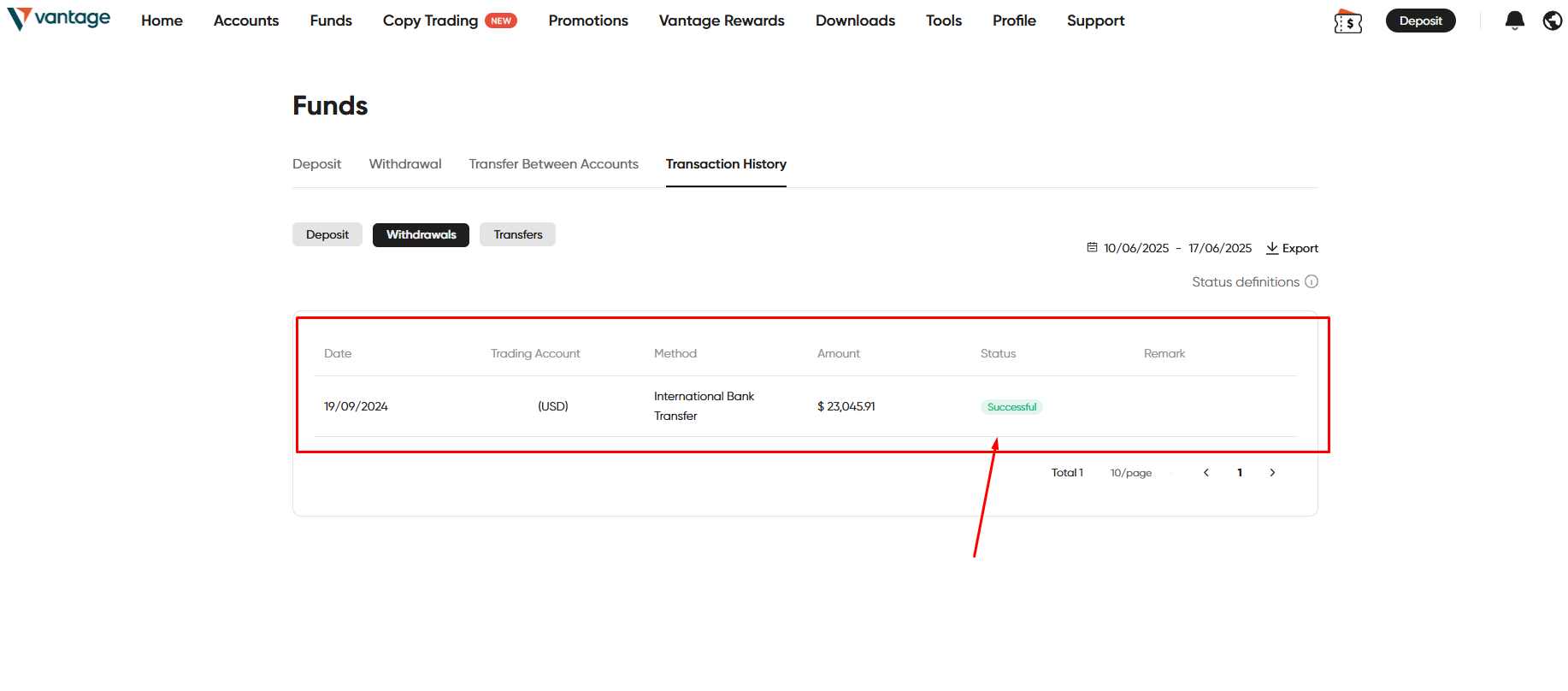Open the Profile menu
The height and width of the screenshot is (691, 1568).
[1014, 21]
